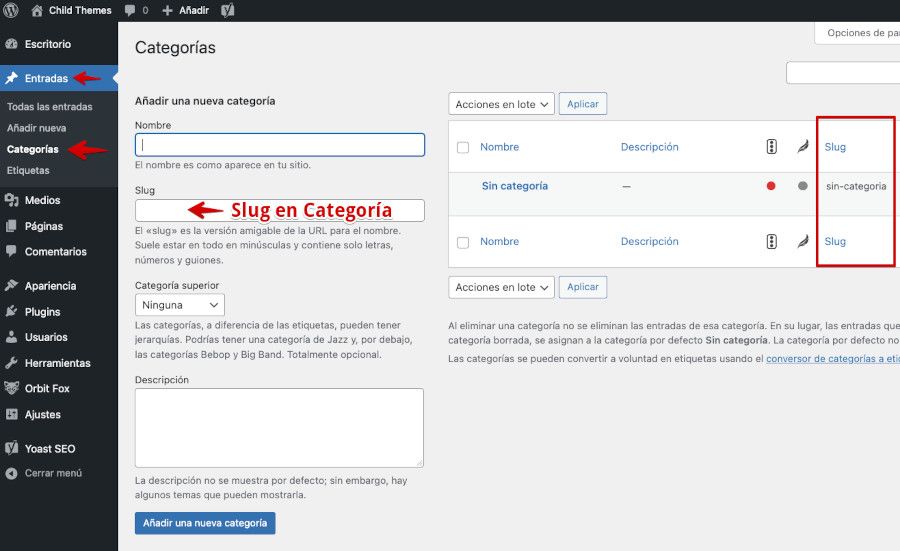Focus the Slug input field
The height and width of the screenshot is (551, 900).
tap(280, 210)
